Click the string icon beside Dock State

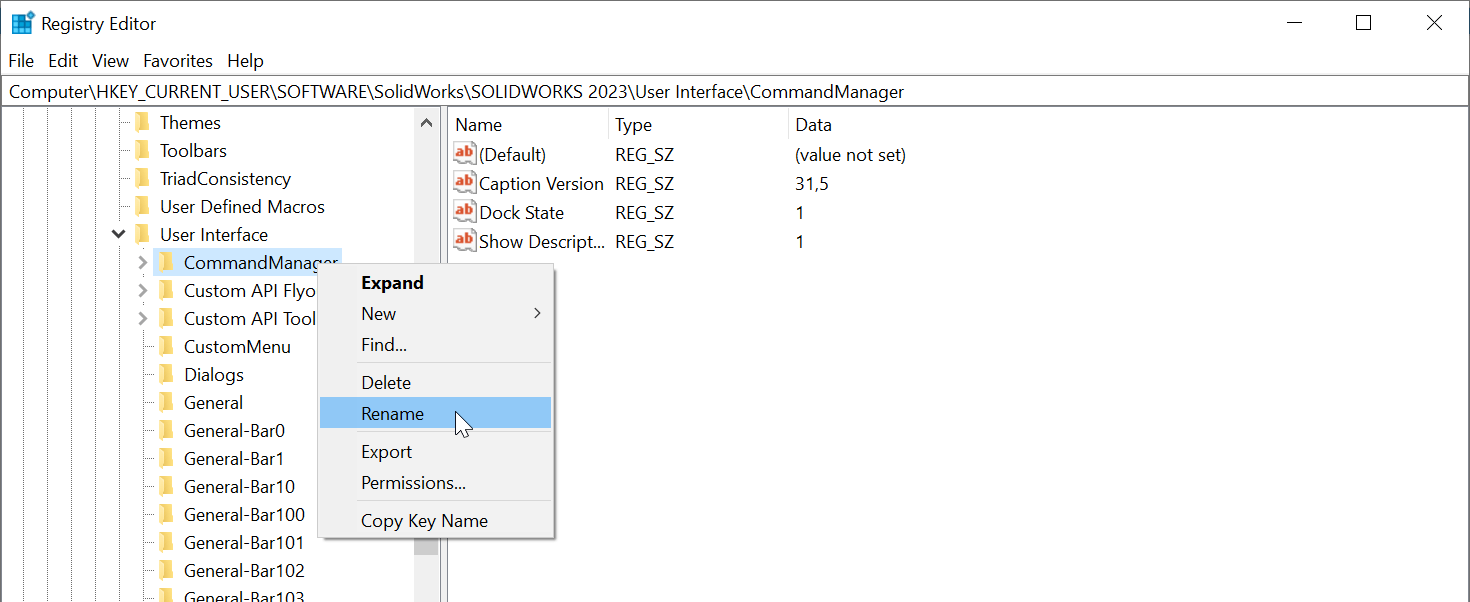[x=465, y=212]
